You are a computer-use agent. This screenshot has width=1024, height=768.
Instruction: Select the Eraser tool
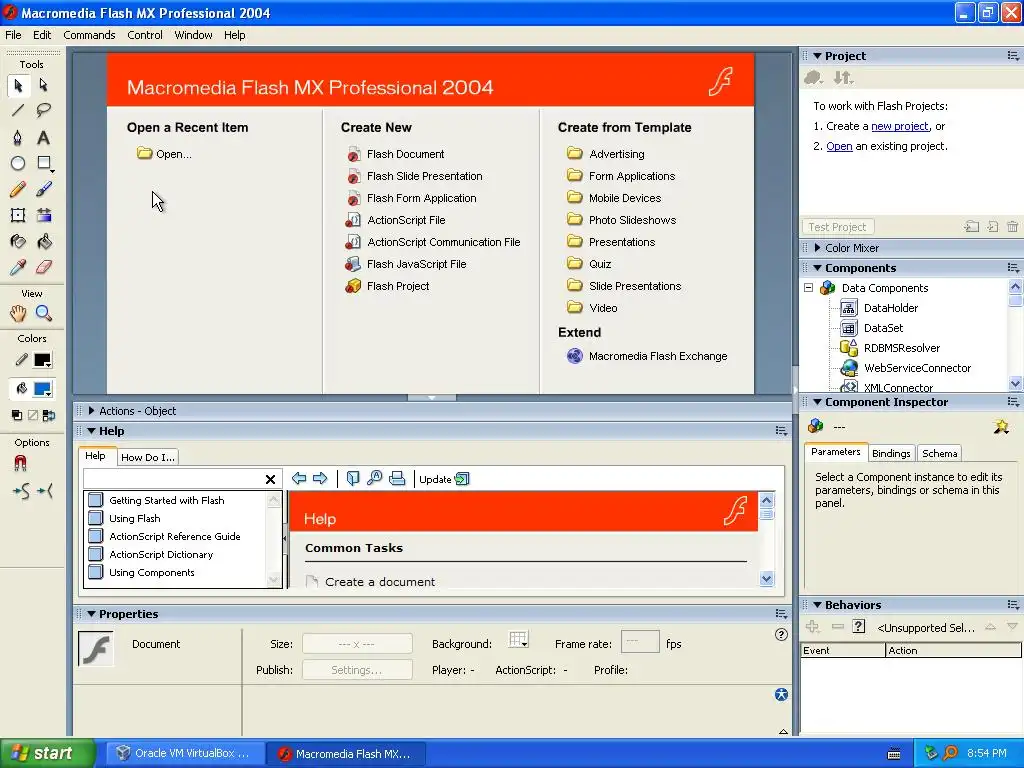[x=44, y=267]
